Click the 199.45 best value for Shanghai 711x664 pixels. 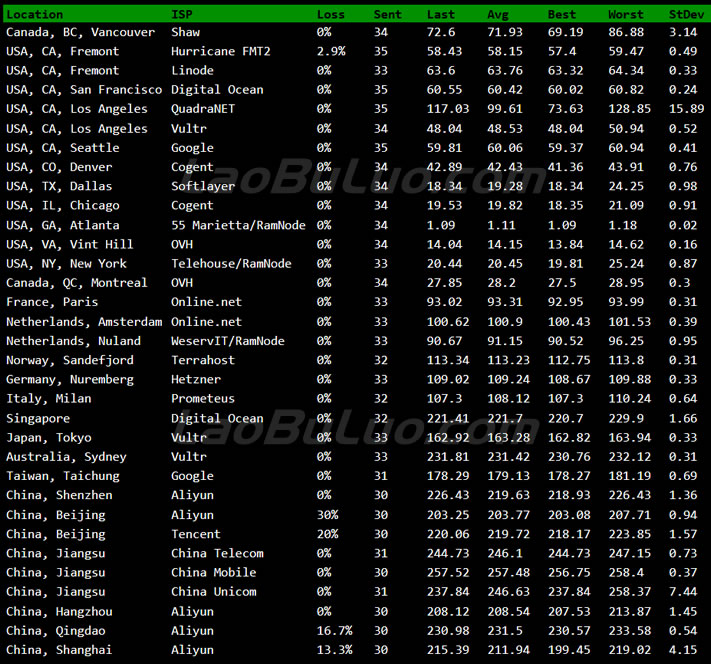pos(569,650)
